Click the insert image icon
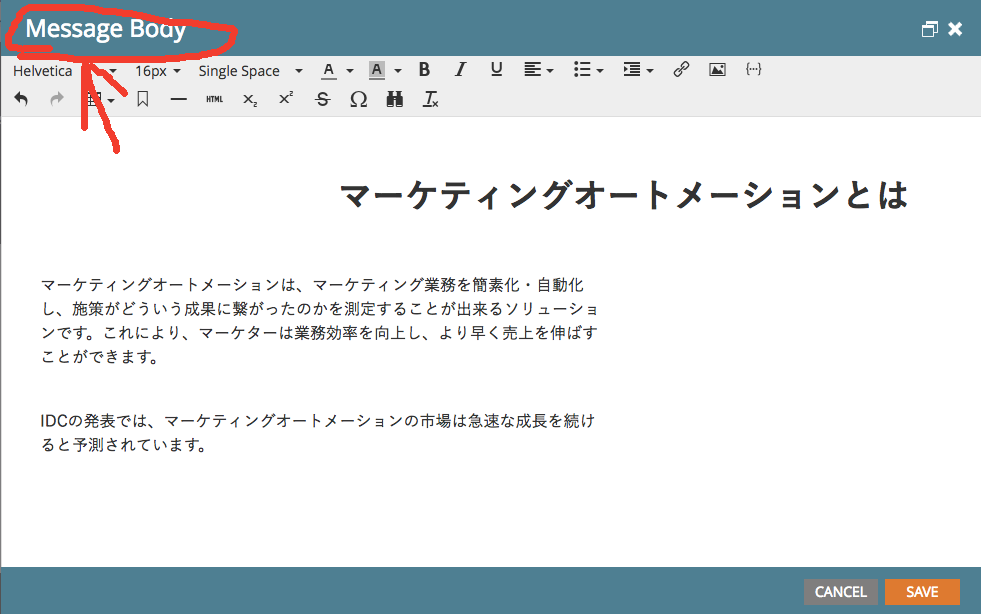 pyautogui.click(x=717, y=70)
